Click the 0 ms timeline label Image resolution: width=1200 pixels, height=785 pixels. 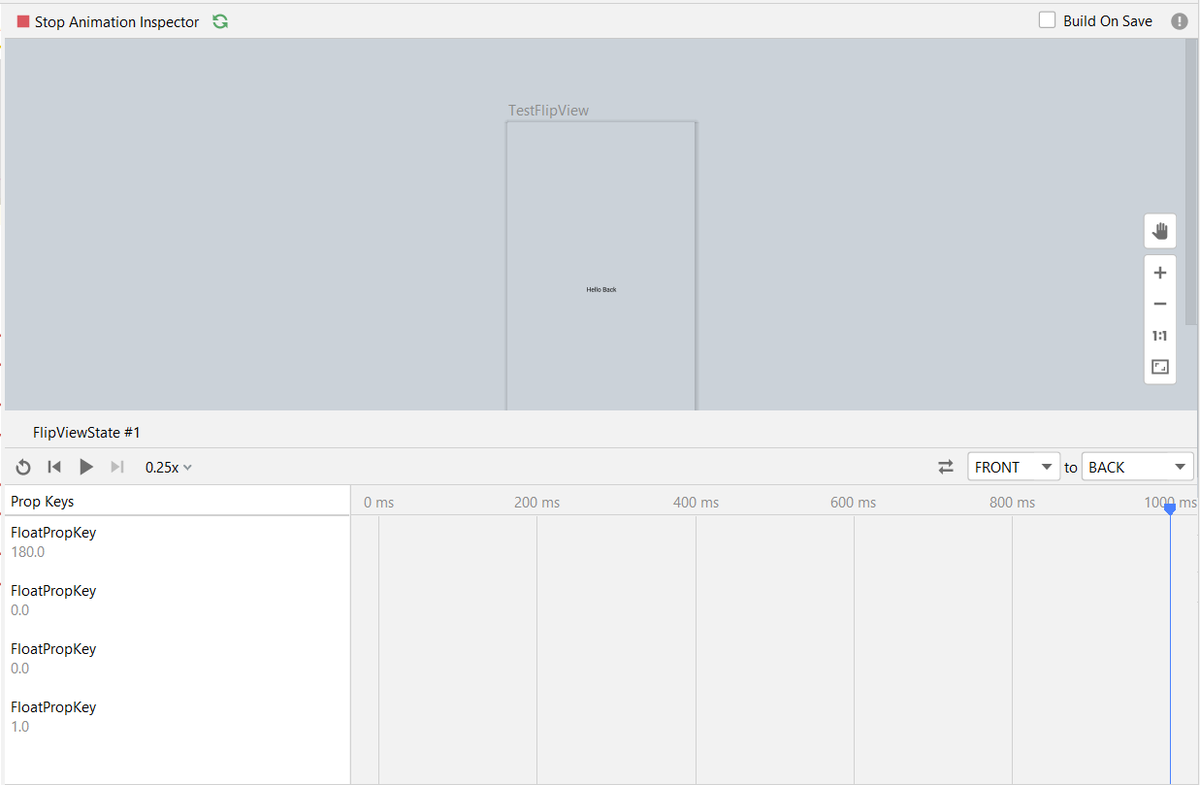coord(379,502)
